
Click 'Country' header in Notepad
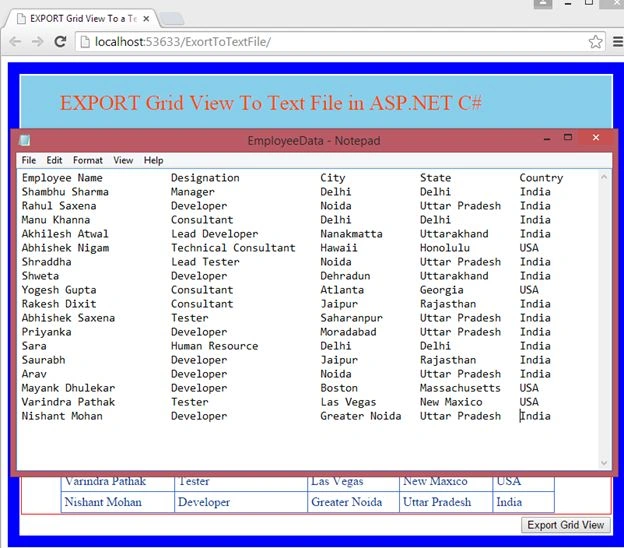point(541,178)
